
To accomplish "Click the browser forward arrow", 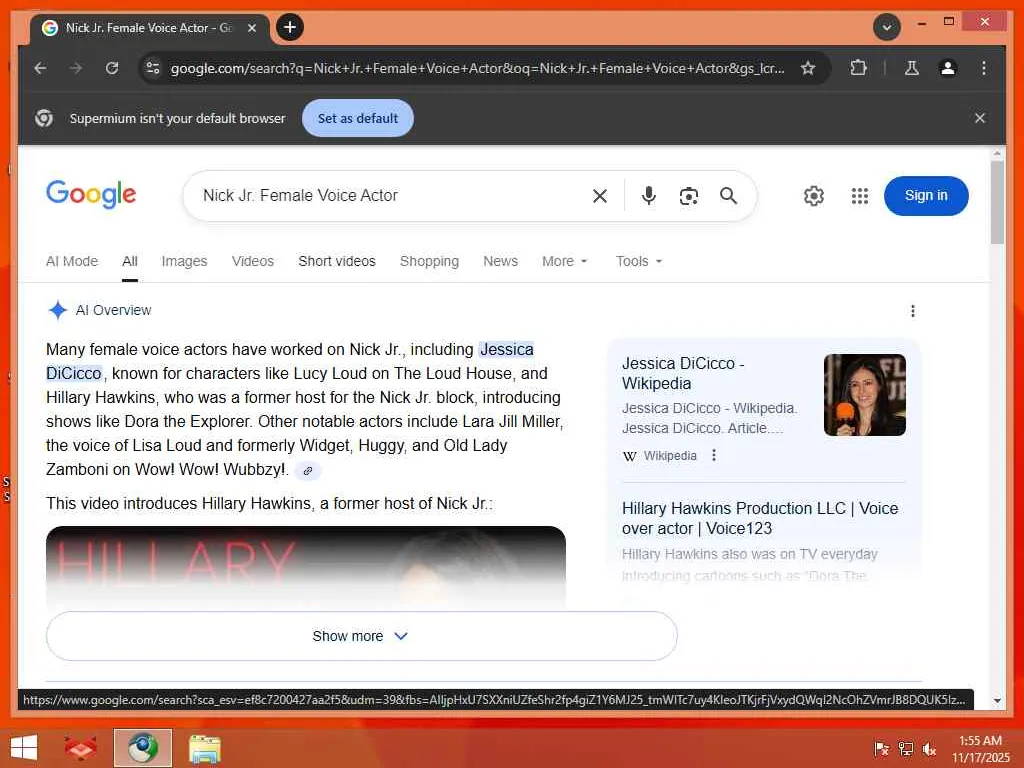I will pyautogui.click(x=76, y=68).
